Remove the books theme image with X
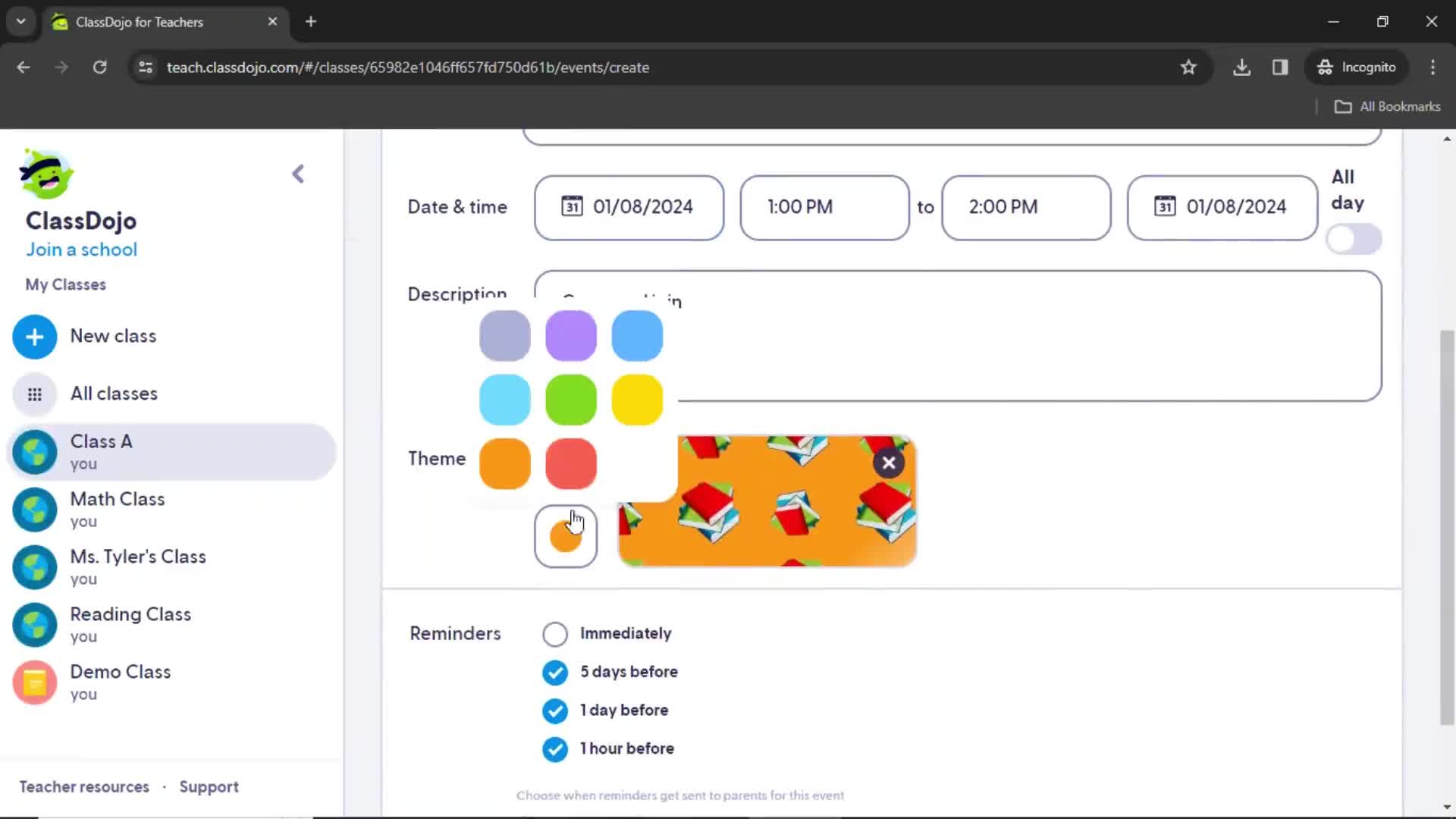This screenshot has width=1456, height=819. (889, 463)
